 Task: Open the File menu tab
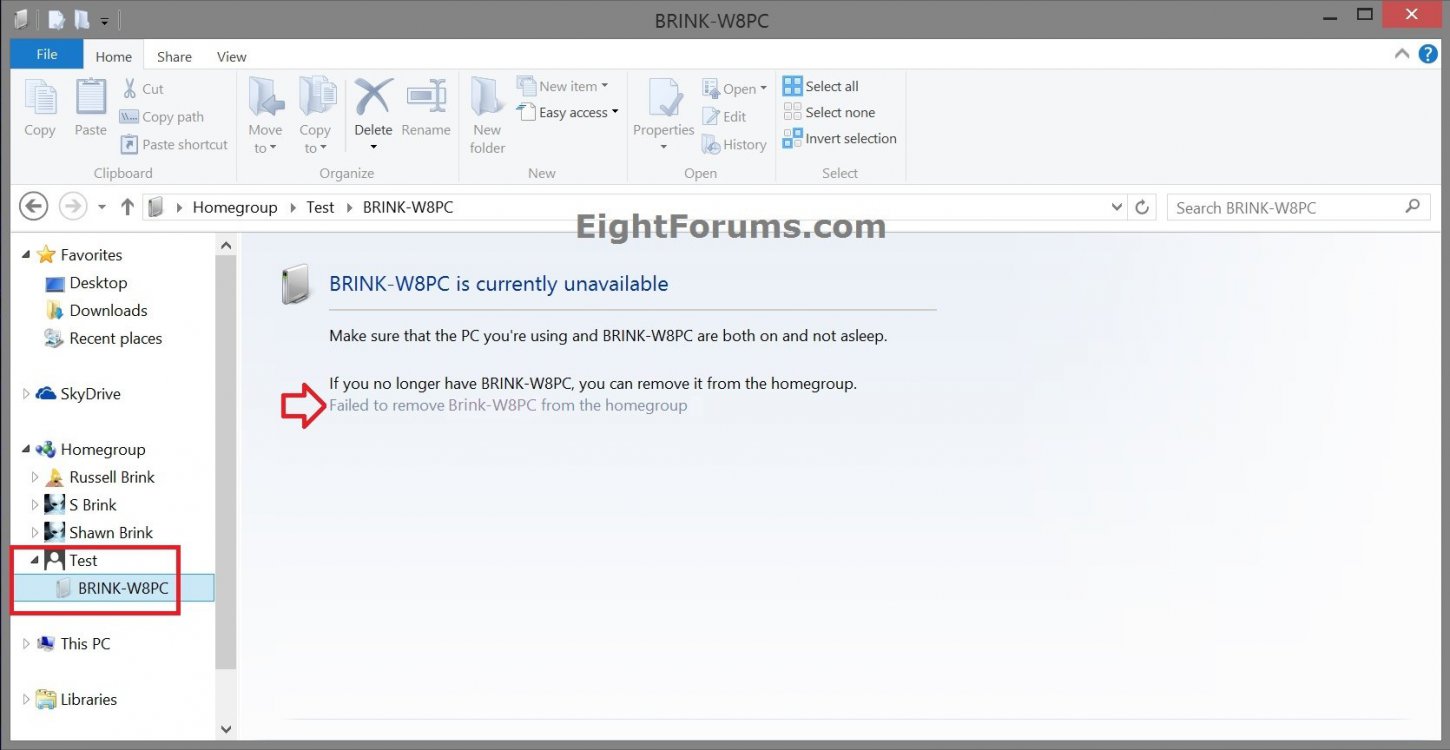click(x=46, y=55)
